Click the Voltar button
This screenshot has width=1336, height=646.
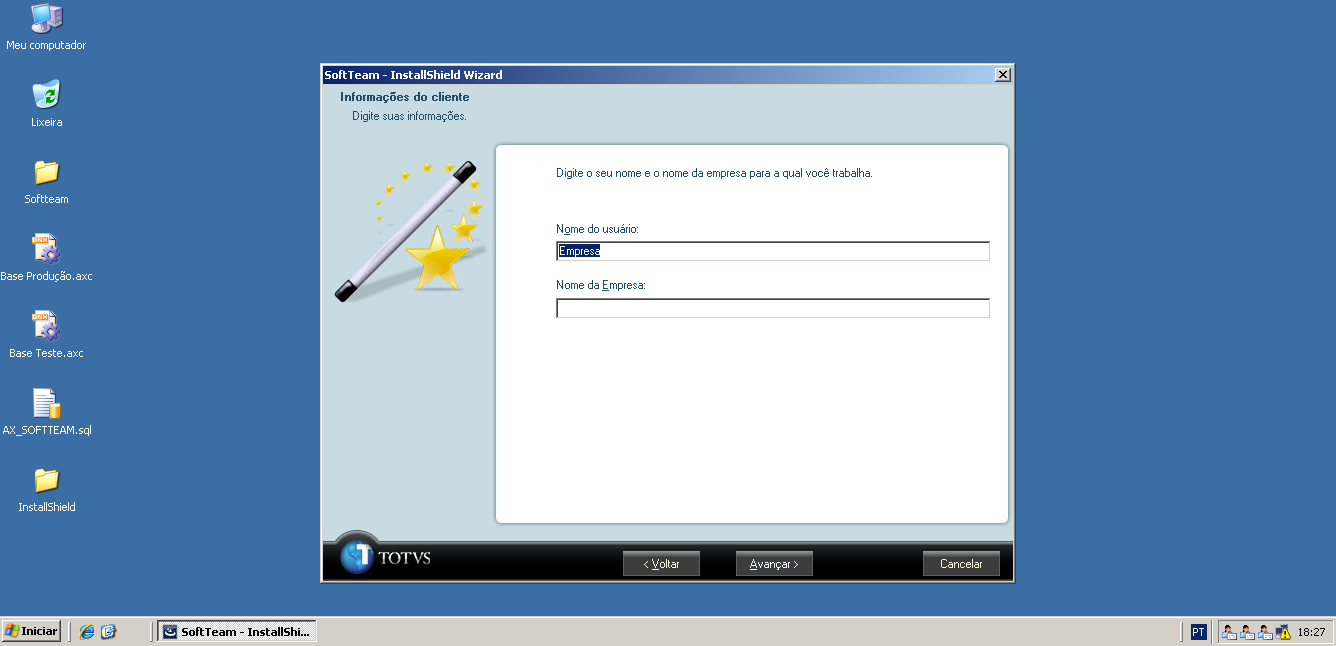pos(661,564)
